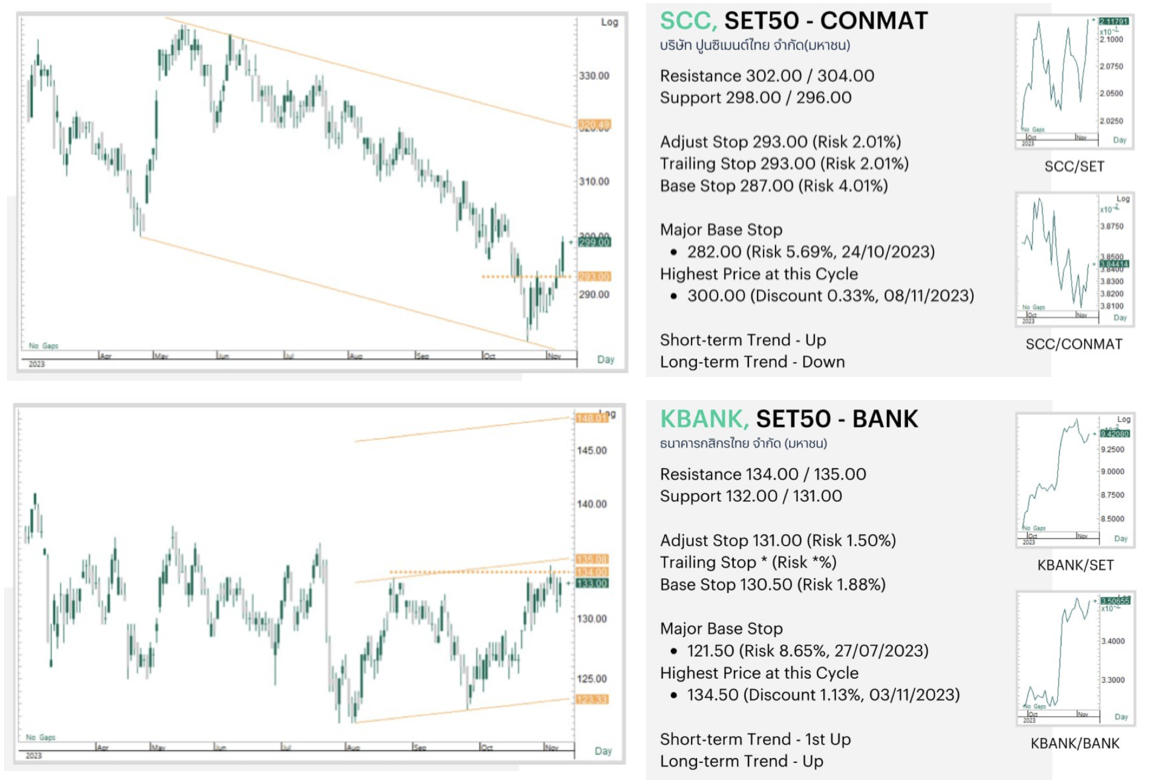Click 'Long-term Trend - Down' line
The height and width of the screenshot is (780, 1152).
click(x=752, y=362)
